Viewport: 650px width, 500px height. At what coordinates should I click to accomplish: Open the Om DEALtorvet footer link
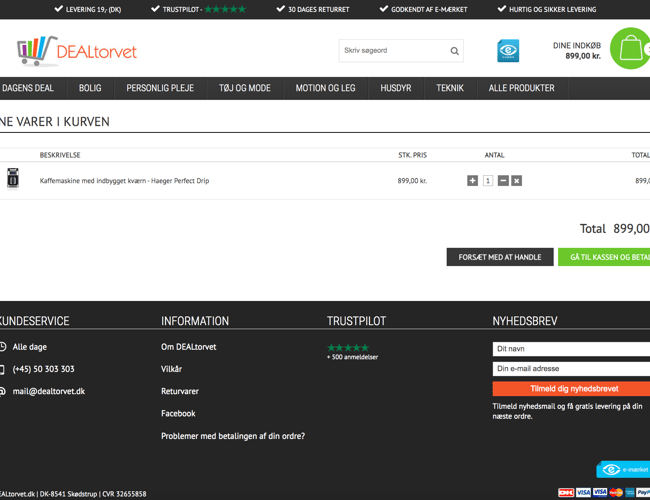pyautogui.click(x=188, y=347)
